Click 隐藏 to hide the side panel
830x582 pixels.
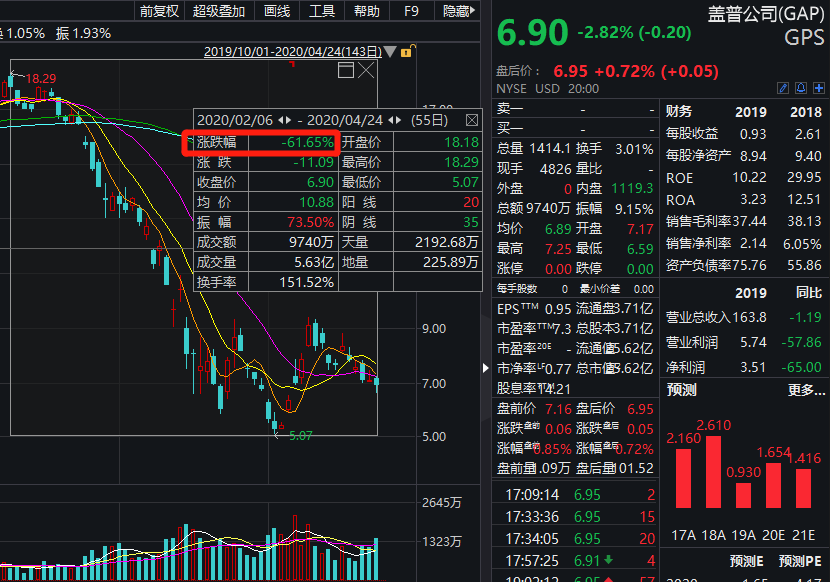point(456,11)
